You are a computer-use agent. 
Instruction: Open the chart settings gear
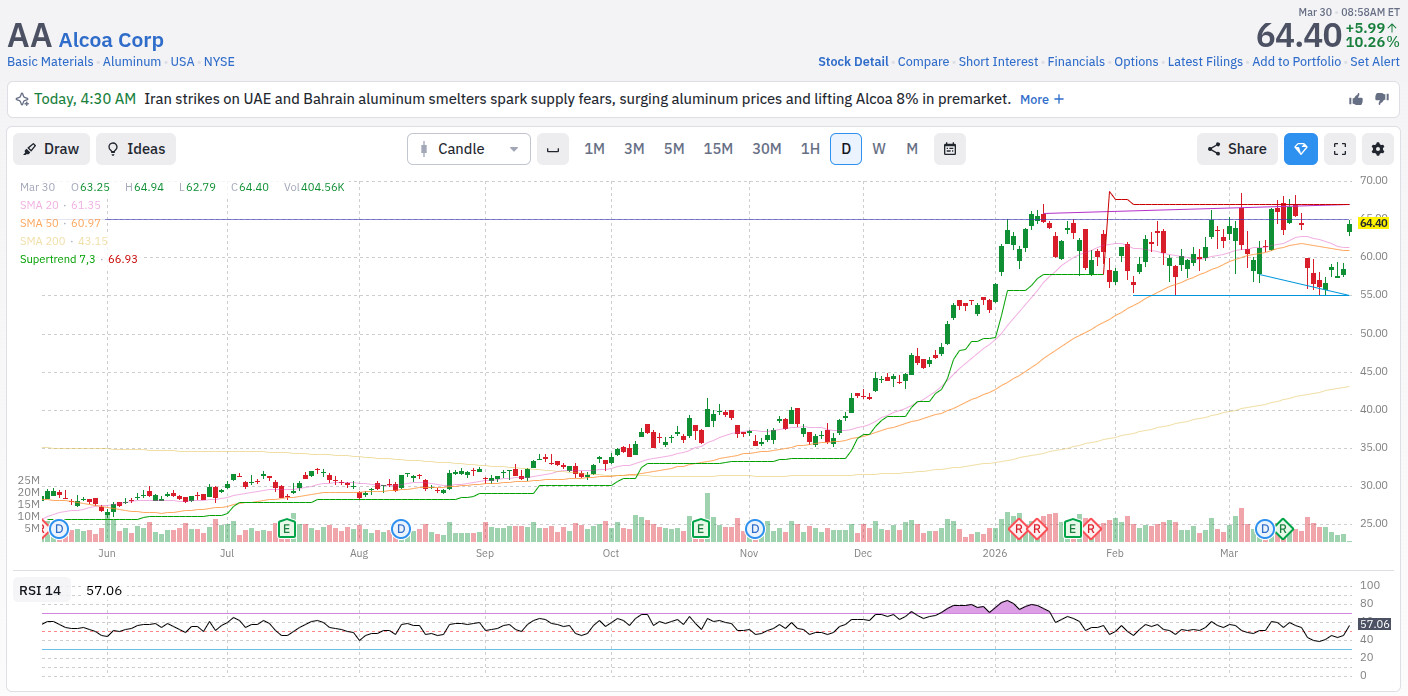coord(1378,149)
